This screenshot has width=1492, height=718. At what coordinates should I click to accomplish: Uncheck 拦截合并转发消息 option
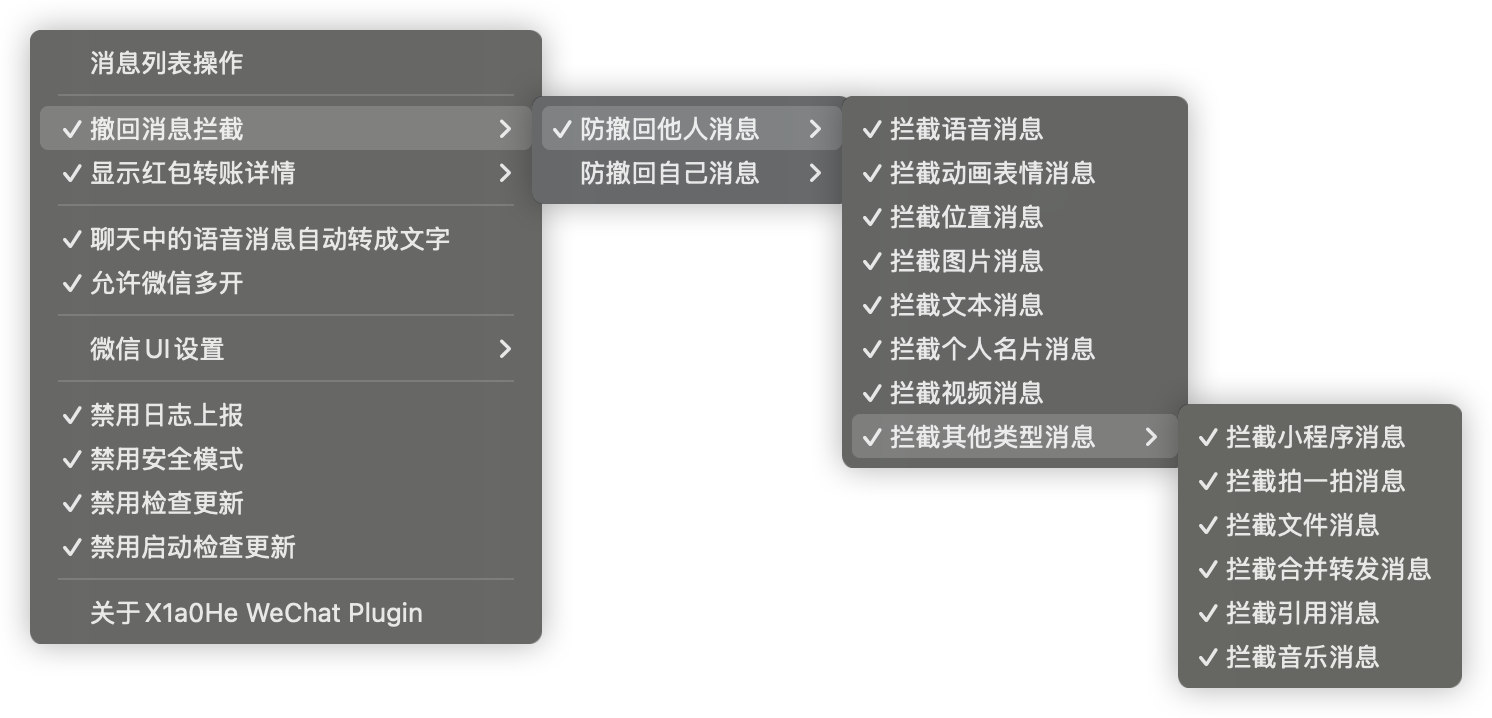1328,569
